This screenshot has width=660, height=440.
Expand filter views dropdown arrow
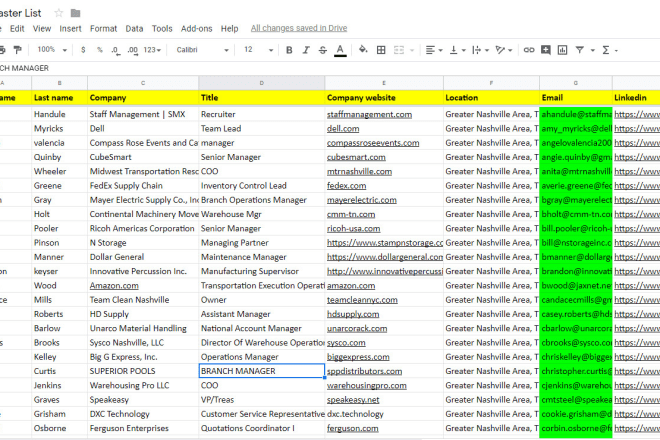(x=593, y=51)
